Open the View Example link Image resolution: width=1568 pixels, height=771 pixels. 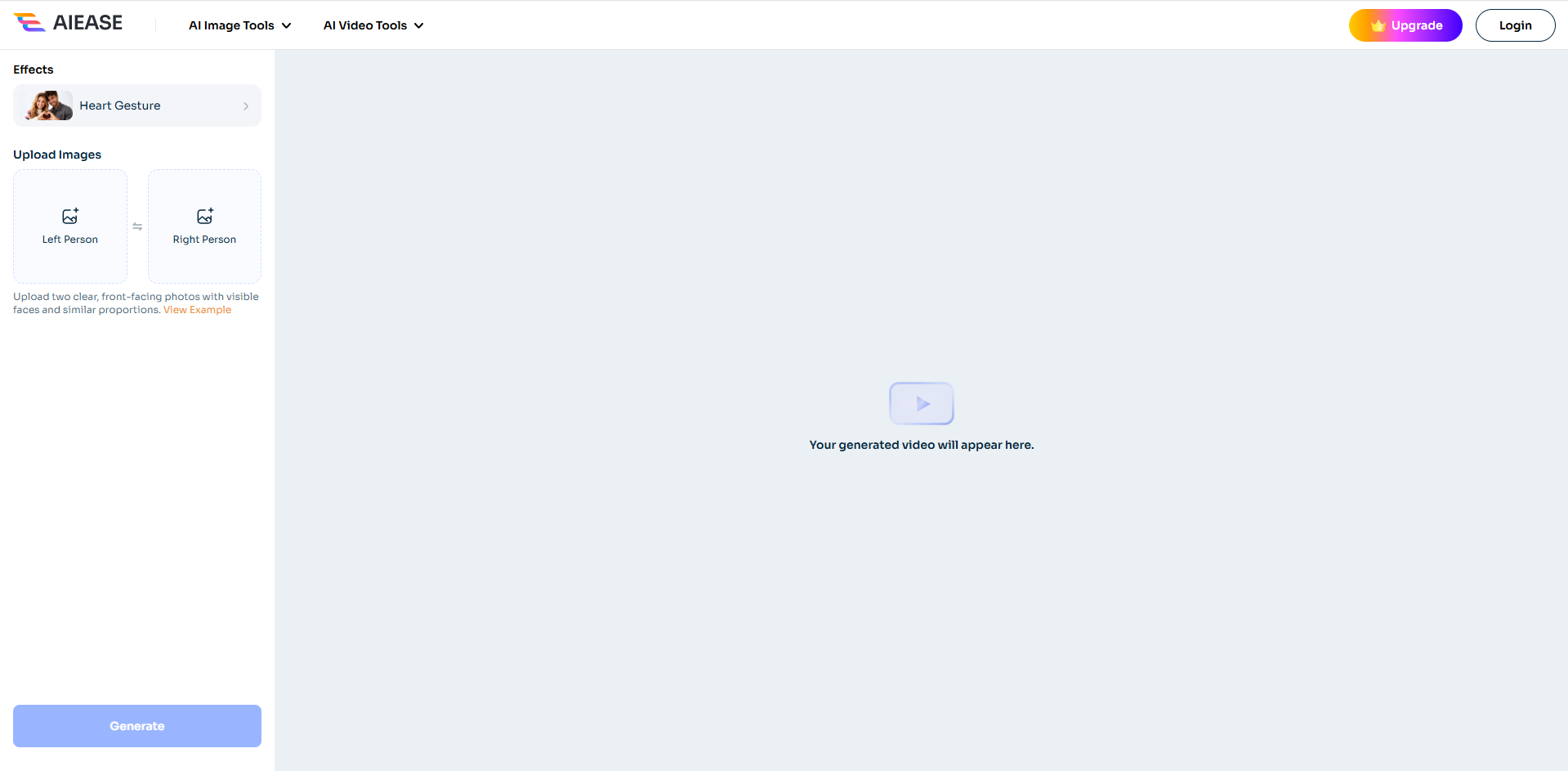[197, 310]
